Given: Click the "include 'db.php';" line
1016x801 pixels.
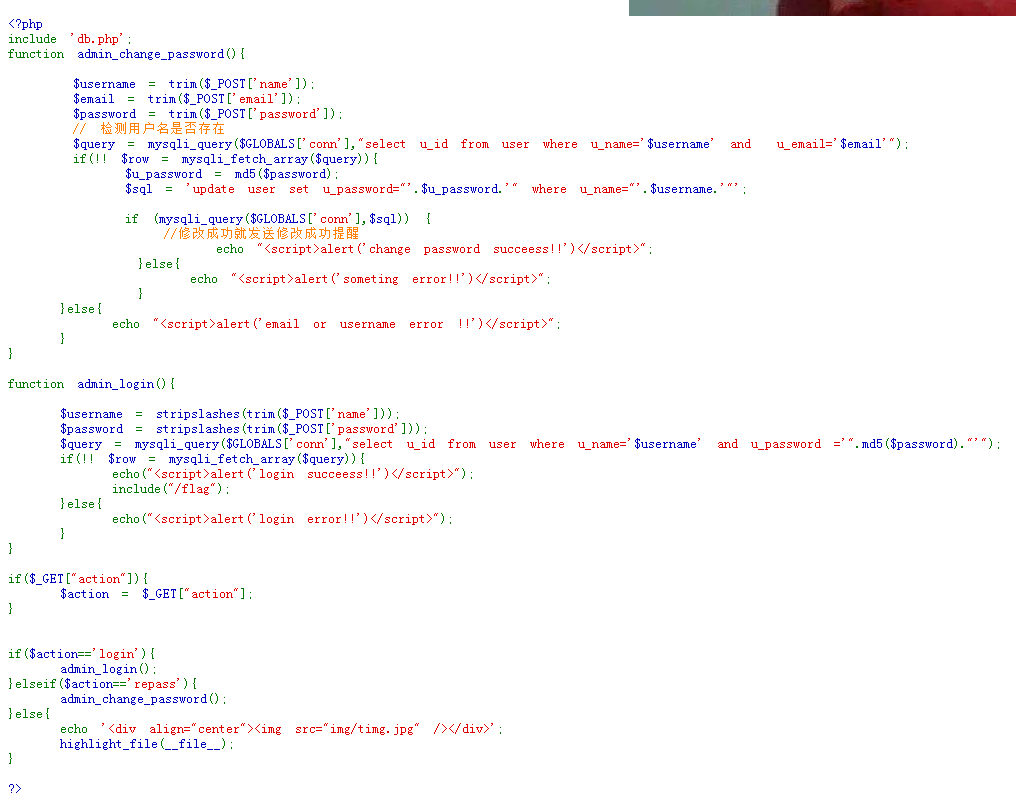Looking at the screenshot, I should click(x=69, y=39).
